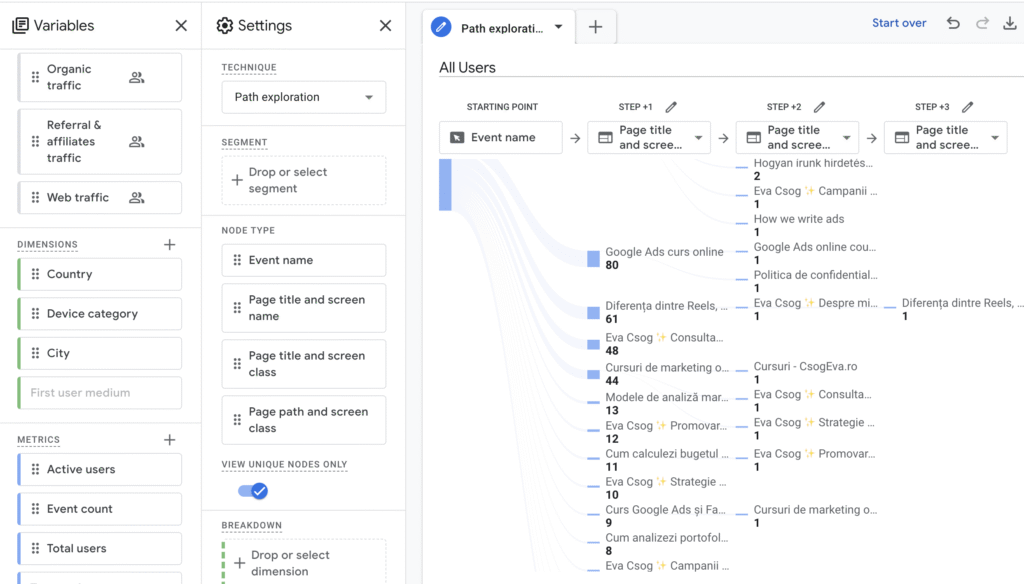This screenshot has width=1024, height=584.
Task: Add a new dimension with plus icon
Action: pos(169,245)
